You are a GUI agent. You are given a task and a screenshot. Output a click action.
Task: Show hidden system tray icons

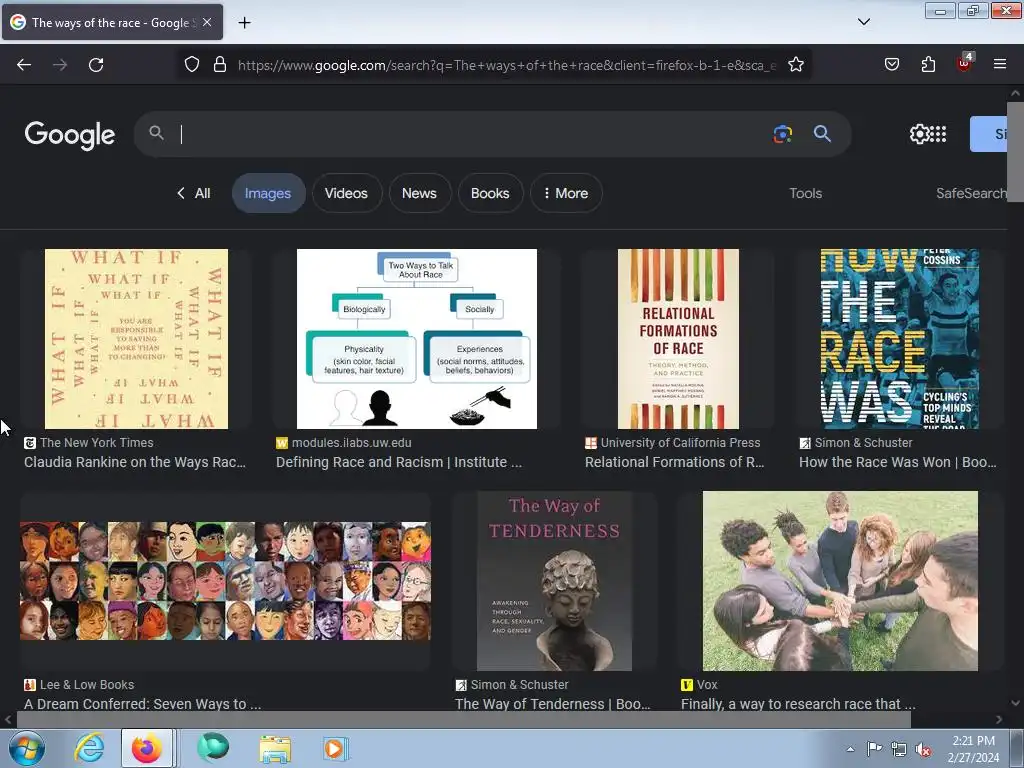(x=850, y=749)
